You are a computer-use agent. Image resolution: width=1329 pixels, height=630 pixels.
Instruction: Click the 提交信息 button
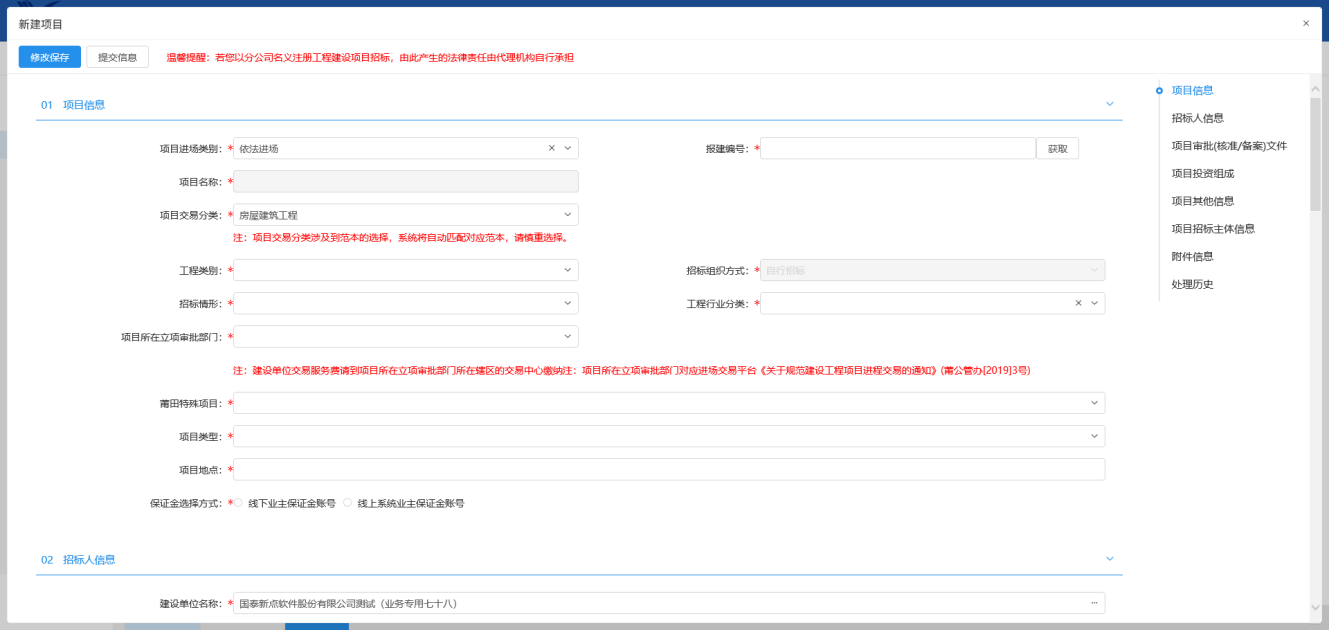(x=117, y=57)
